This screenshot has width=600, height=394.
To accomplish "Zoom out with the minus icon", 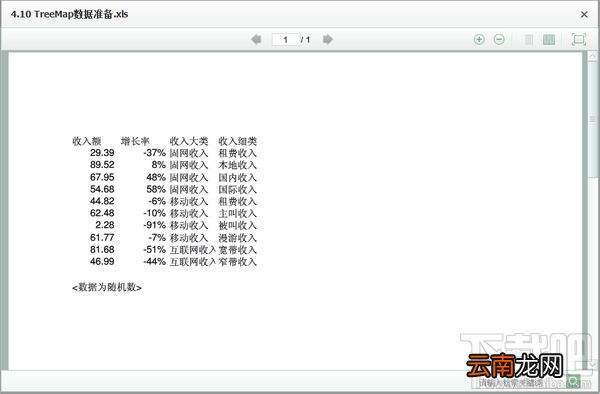I will (499, 39).
